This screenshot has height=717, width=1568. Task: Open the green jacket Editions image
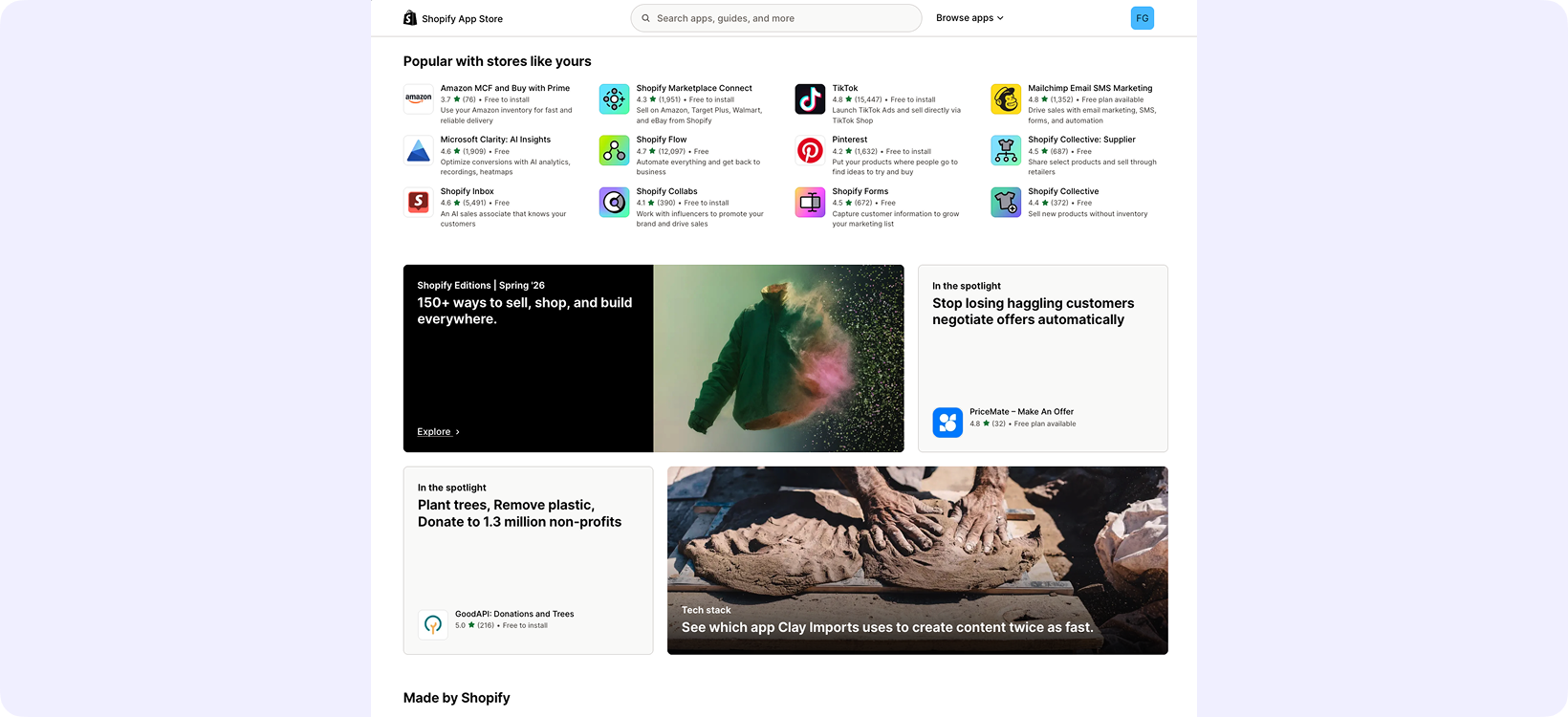pyautogui.click(x=778, y=358)
